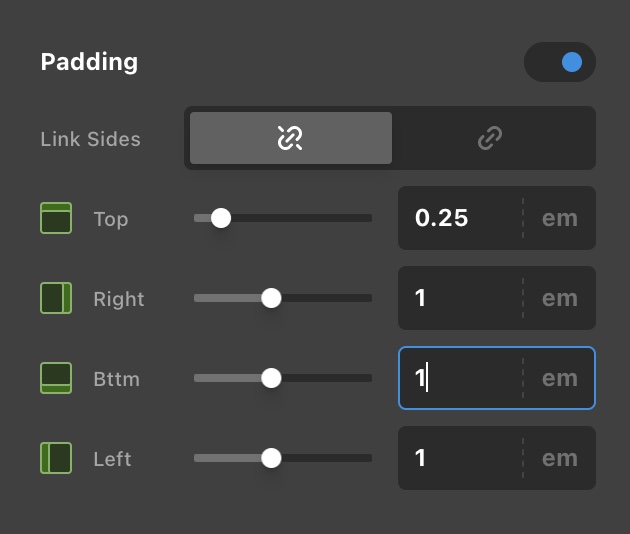The width and height of the screenshot is (630, 534).
Task: Focus the Left padding value field
Action: [x=460, y=458]
